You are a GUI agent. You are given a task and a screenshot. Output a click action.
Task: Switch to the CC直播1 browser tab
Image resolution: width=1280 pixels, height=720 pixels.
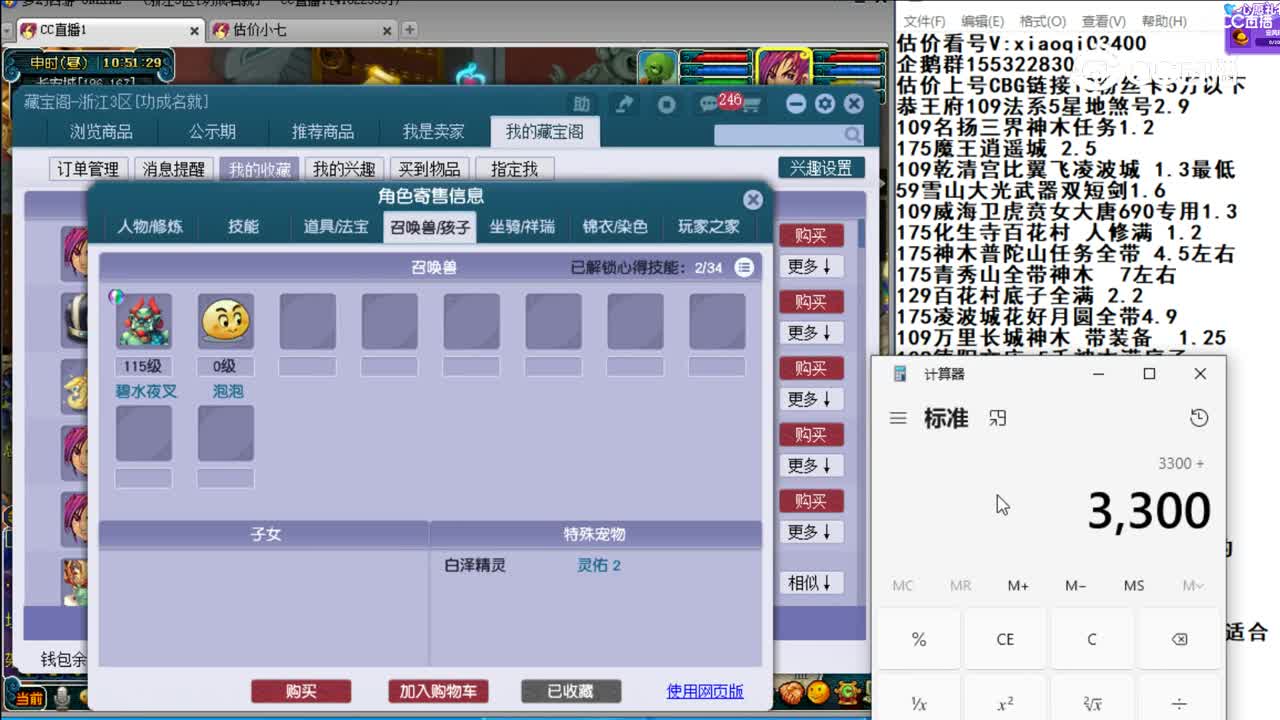110,30
